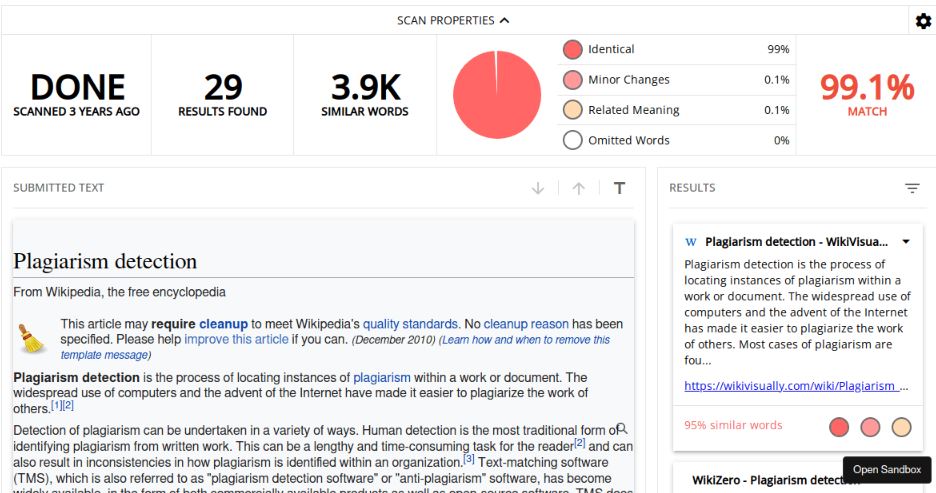Toggle the Minor Changes circle
936x493 pixels.
pos(572,80)
